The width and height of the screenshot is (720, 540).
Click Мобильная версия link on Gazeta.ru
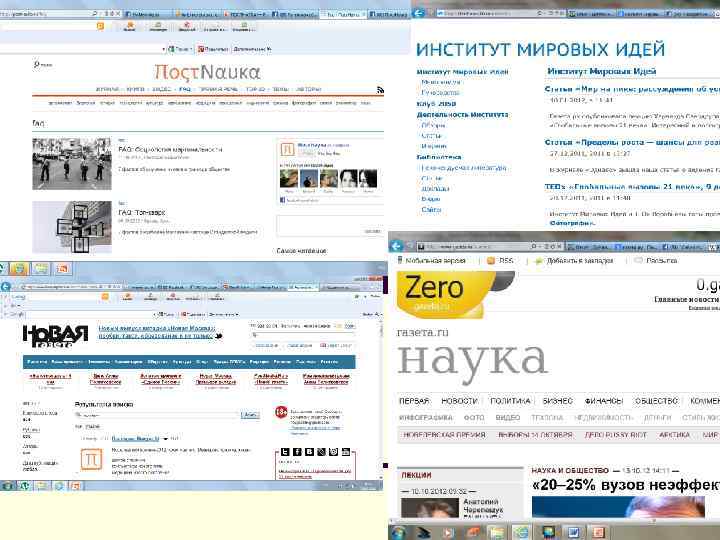tap(435, 260)
